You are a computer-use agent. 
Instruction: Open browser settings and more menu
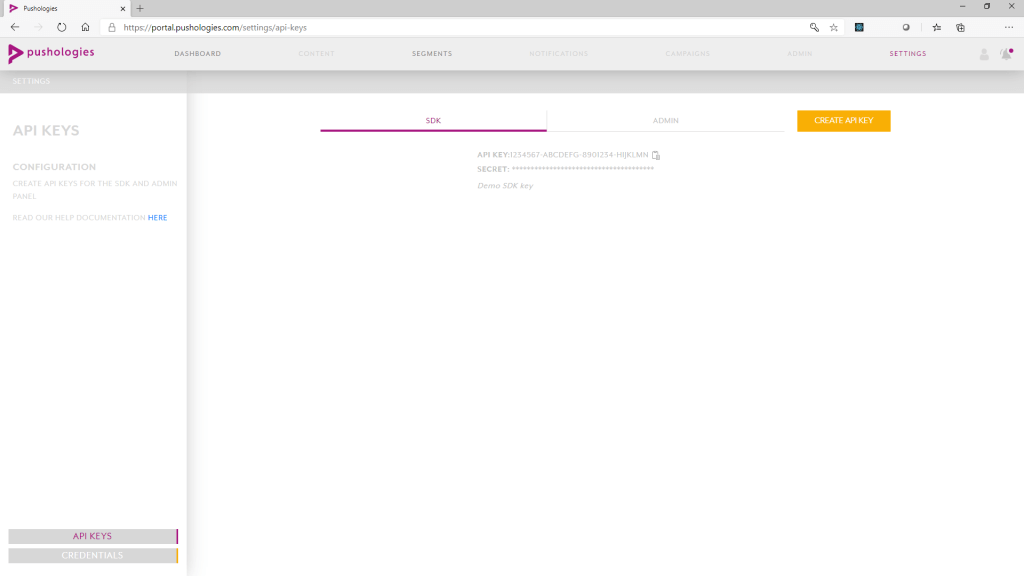coord(1009,27)
